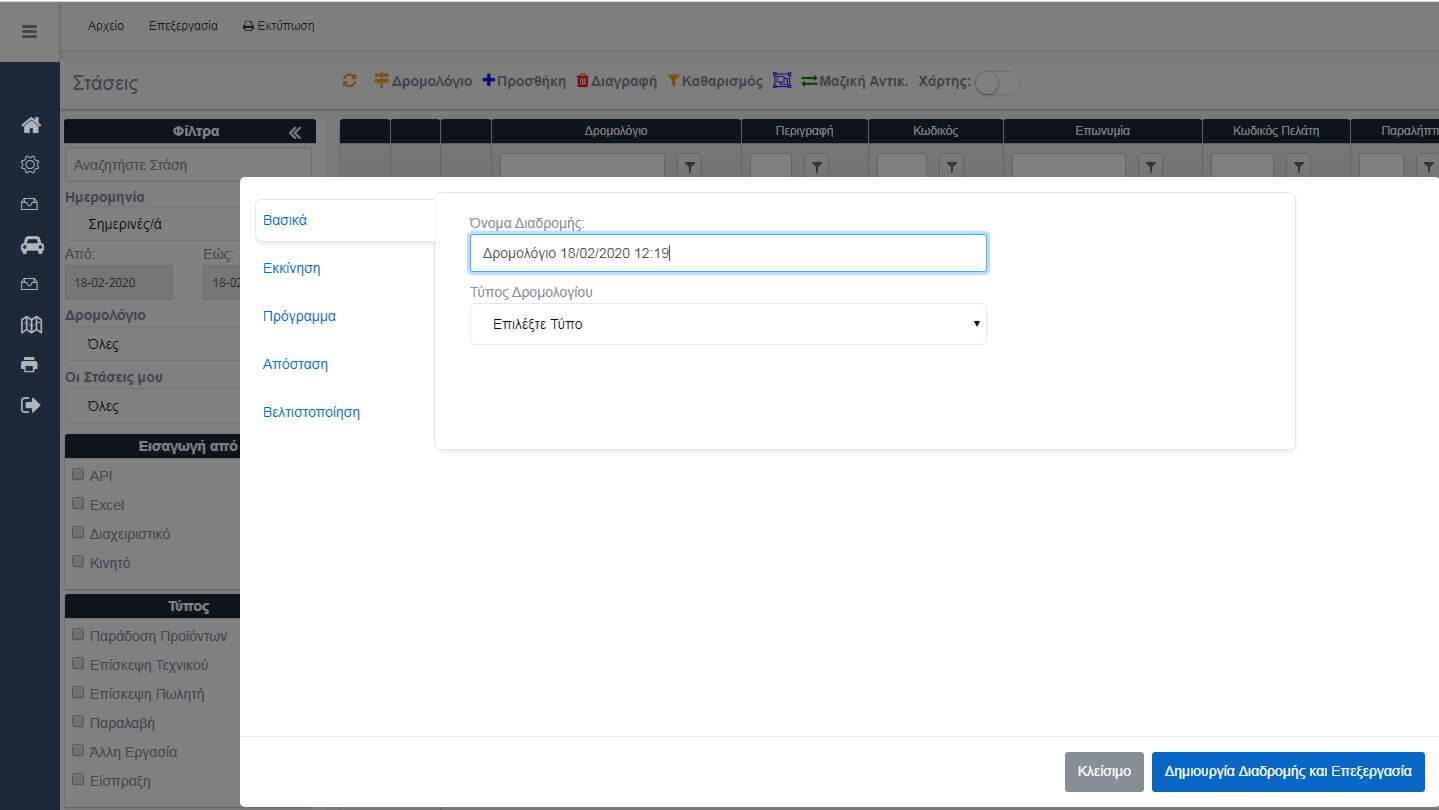
Task: Click the orange refresh icon in toolbar
Action: click(x=349, y=81)
